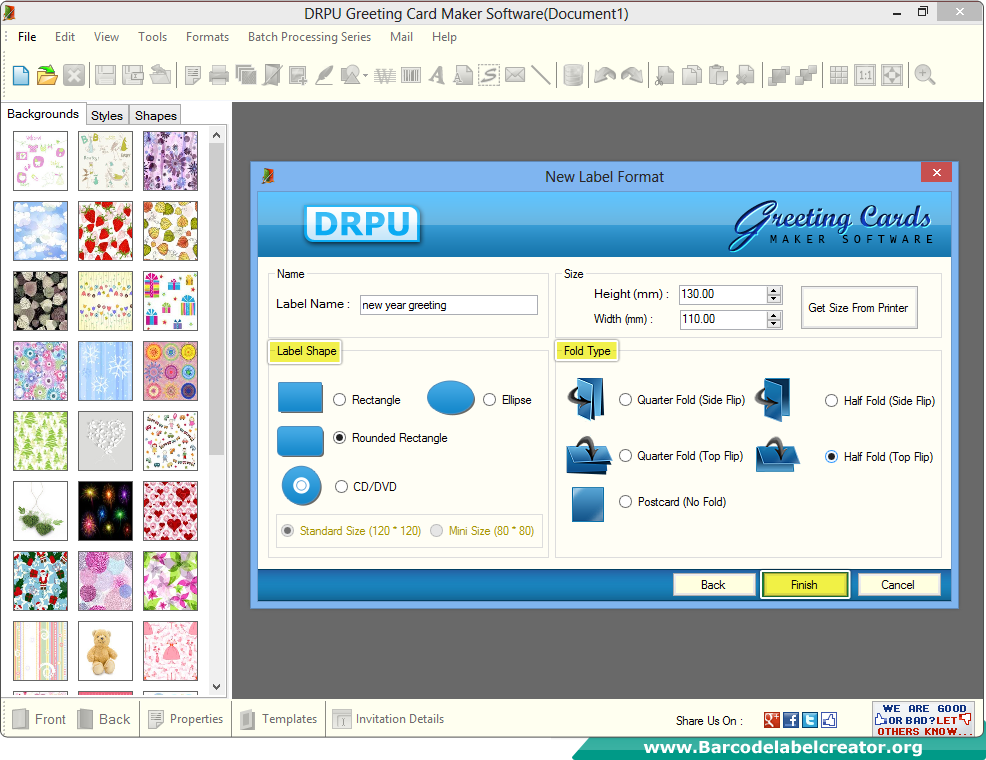Viewport: 986px width, 760px height.
Task: Select the CD/DVD label shape
Action: 341,487
